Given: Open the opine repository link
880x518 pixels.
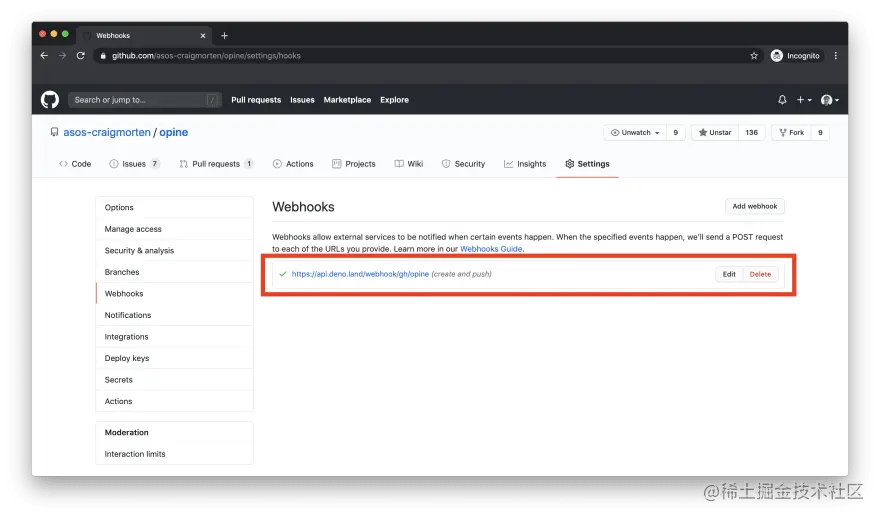Looking at the screenshot, I should click(173, 132).
